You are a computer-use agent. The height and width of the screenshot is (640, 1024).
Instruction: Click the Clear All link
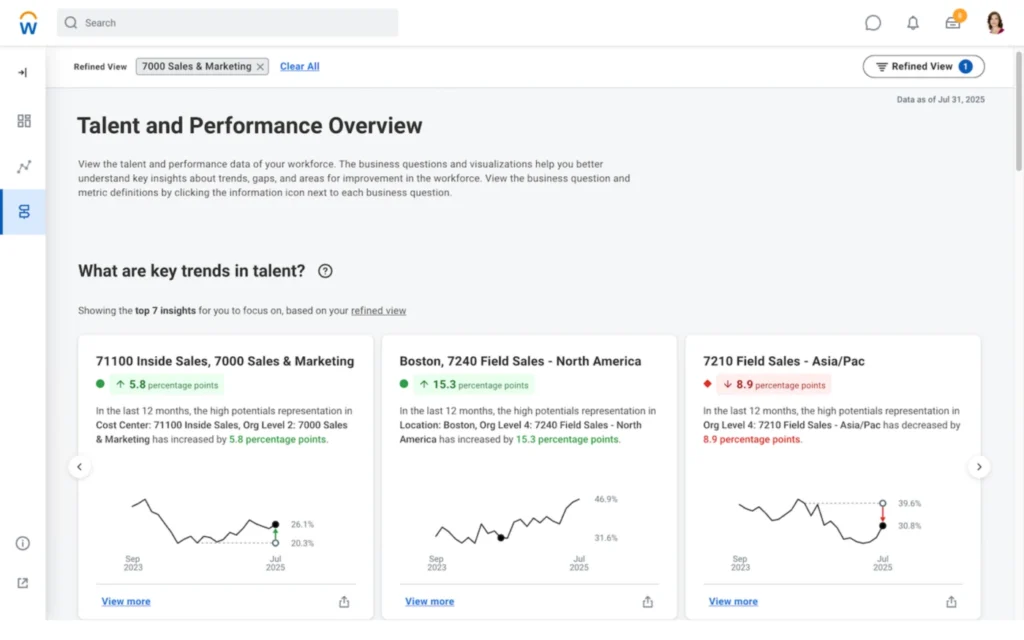299,66
